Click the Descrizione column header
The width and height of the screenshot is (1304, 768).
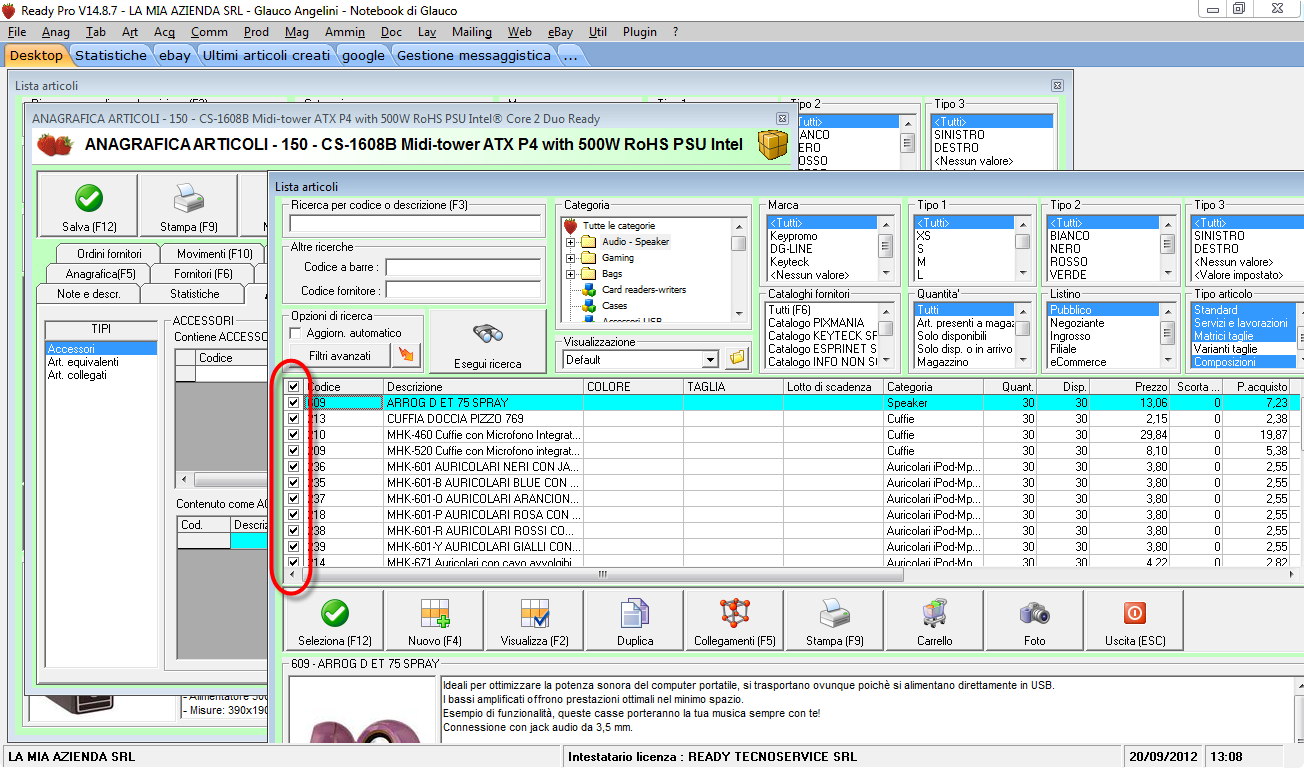point(484,387)
